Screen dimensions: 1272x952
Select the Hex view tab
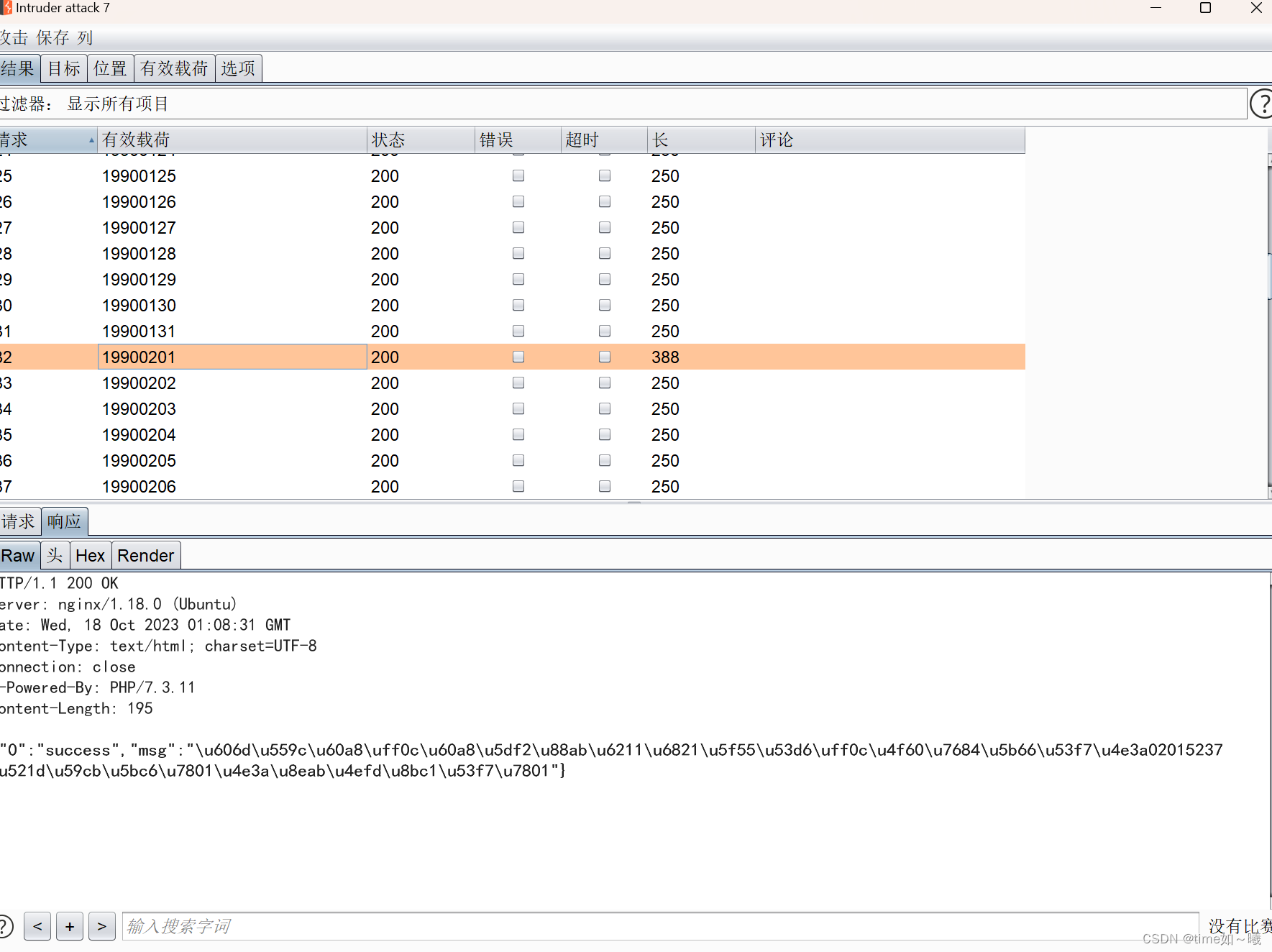(90, 556)
